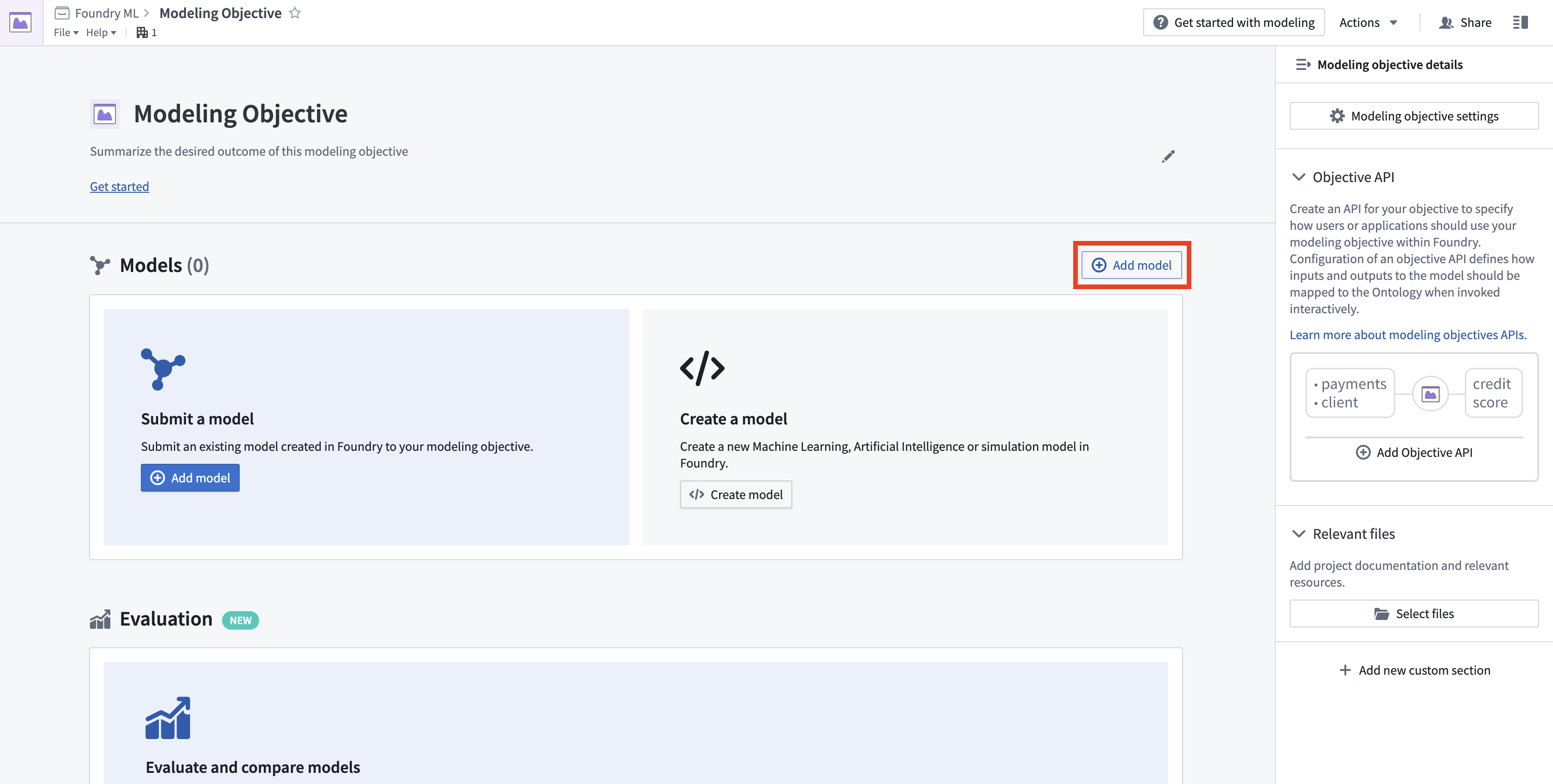Open Get started with modeling help
The height and width of the screenshot is (784, 1553).
click(x=1234, y=22)
